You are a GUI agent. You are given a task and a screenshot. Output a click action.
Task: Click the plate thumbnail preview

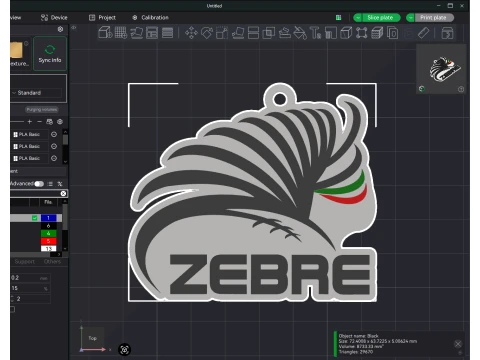click(442, 69)
